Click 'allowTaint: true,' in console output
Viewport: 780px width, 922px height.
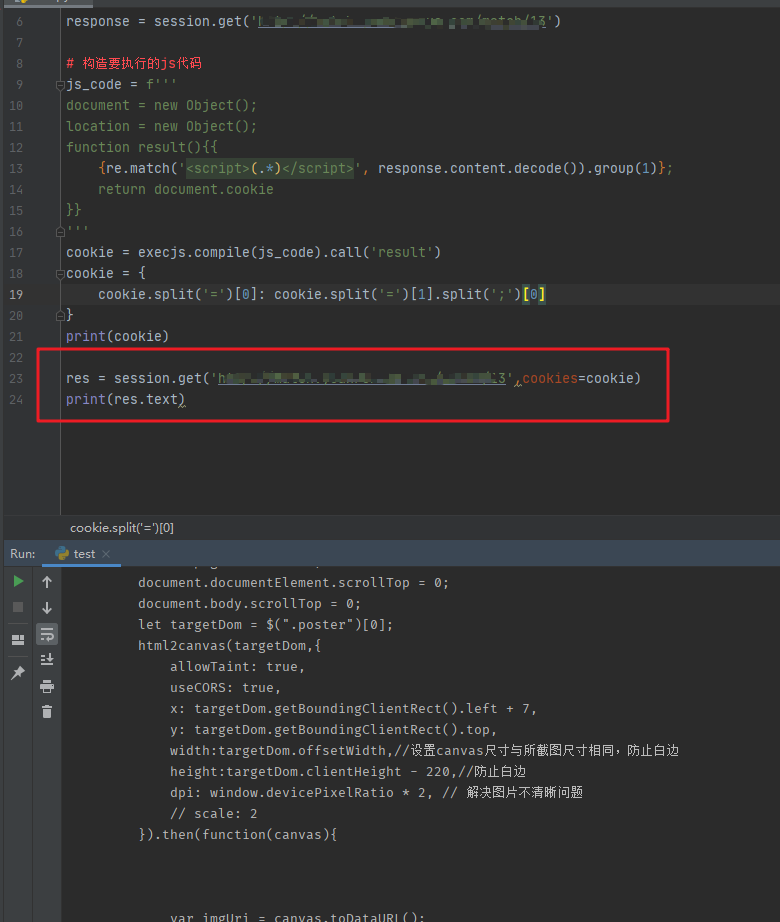click(x=237, y=667)
